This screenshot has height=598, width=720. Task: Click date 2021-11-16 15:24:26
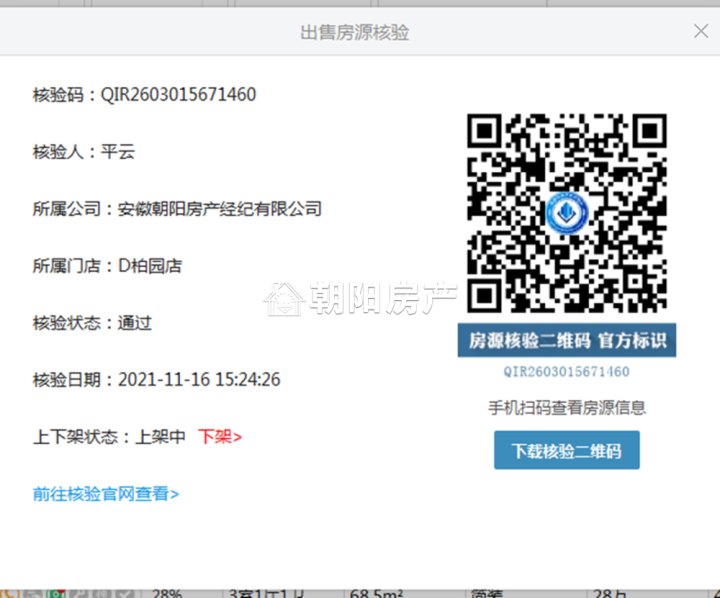(x=199, y=380)
